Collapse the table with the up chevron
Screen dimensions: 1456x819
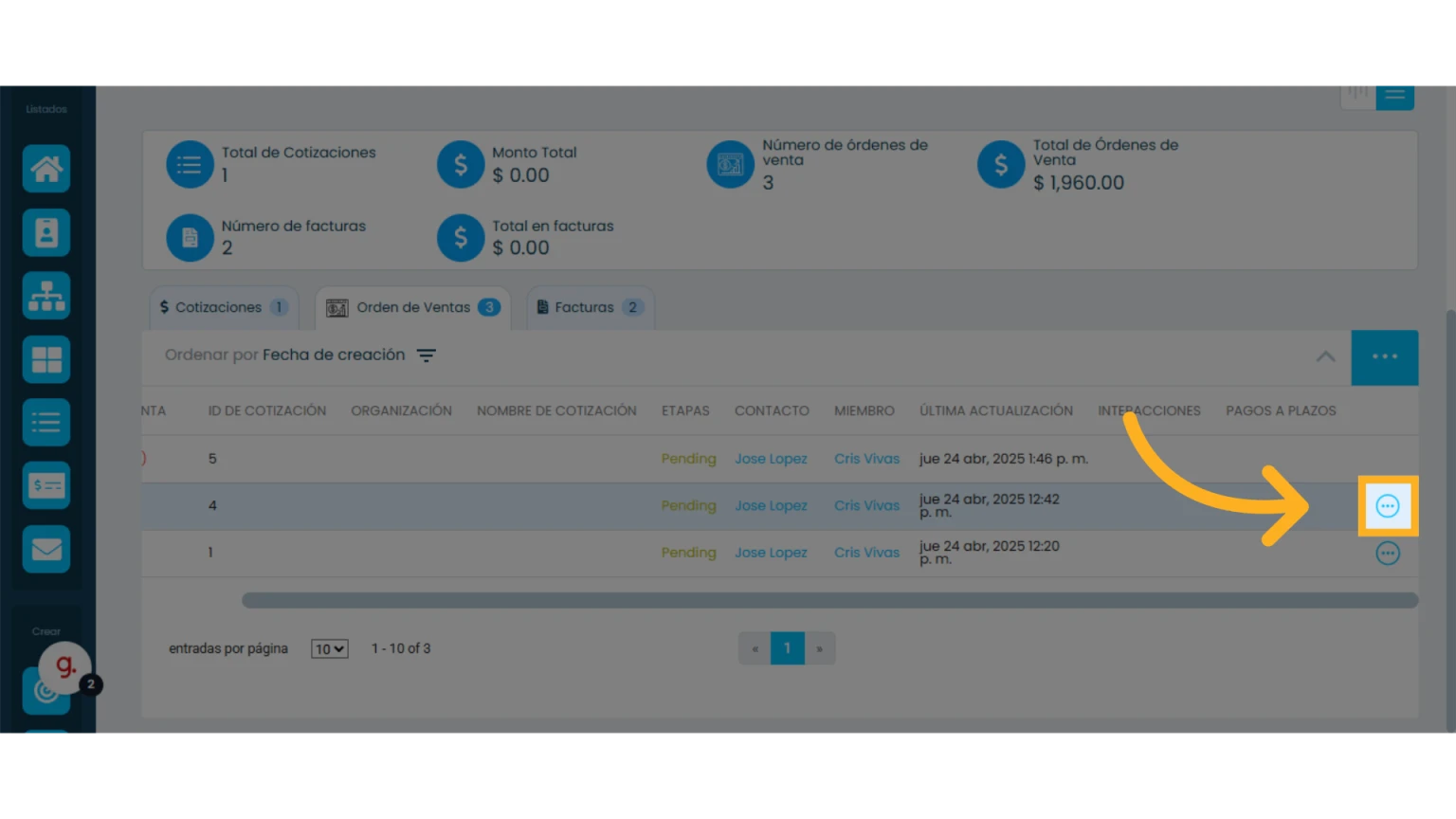[1326, 357]
